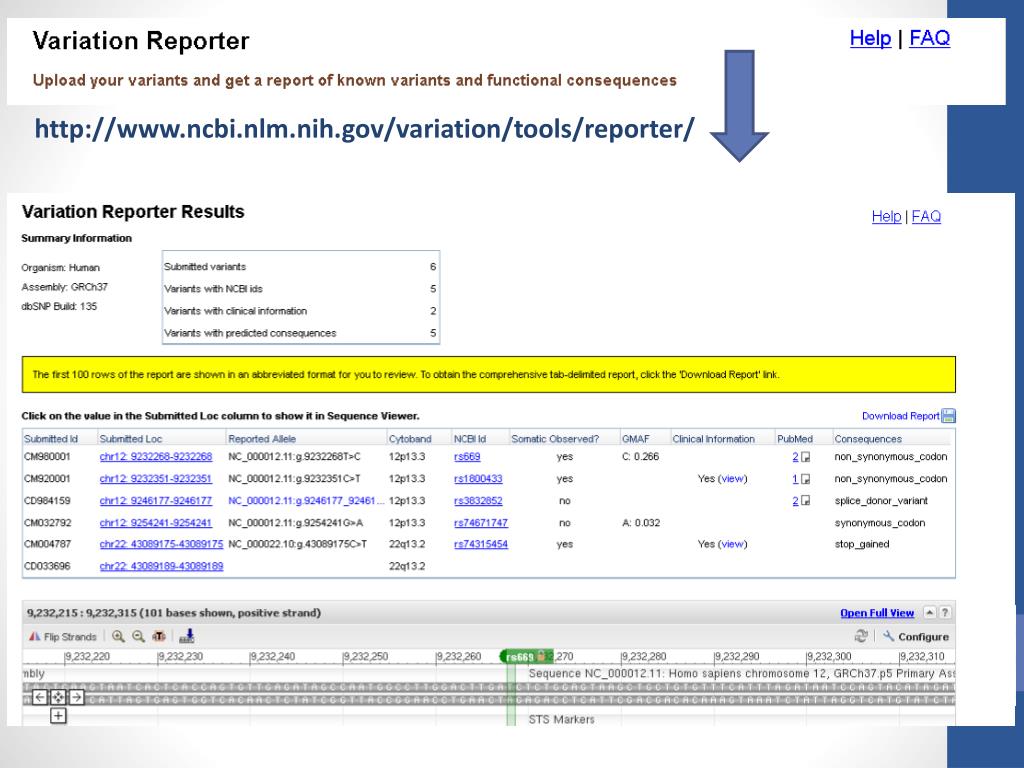The width and height of the screenshot is (1024, 768).
Task: Open location chr22: 43089189-43089189
Action: coord(161,566)
